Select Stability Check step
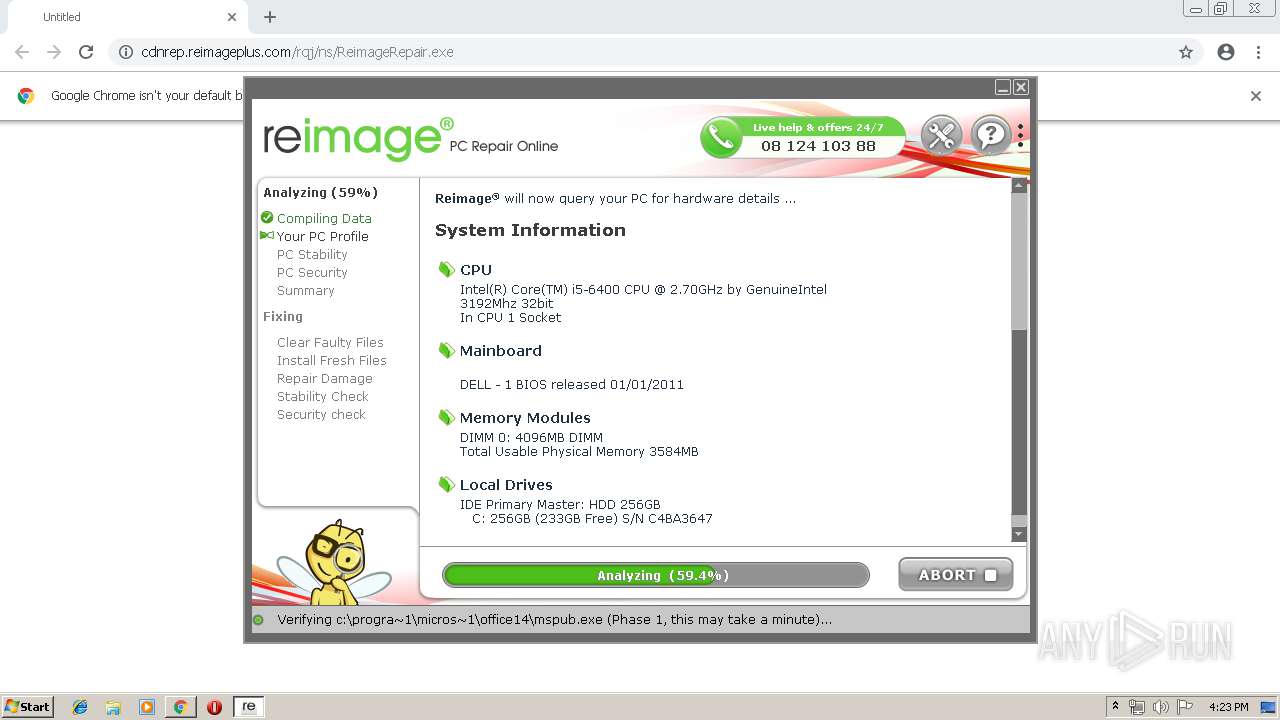 click(x=322, y=396)
